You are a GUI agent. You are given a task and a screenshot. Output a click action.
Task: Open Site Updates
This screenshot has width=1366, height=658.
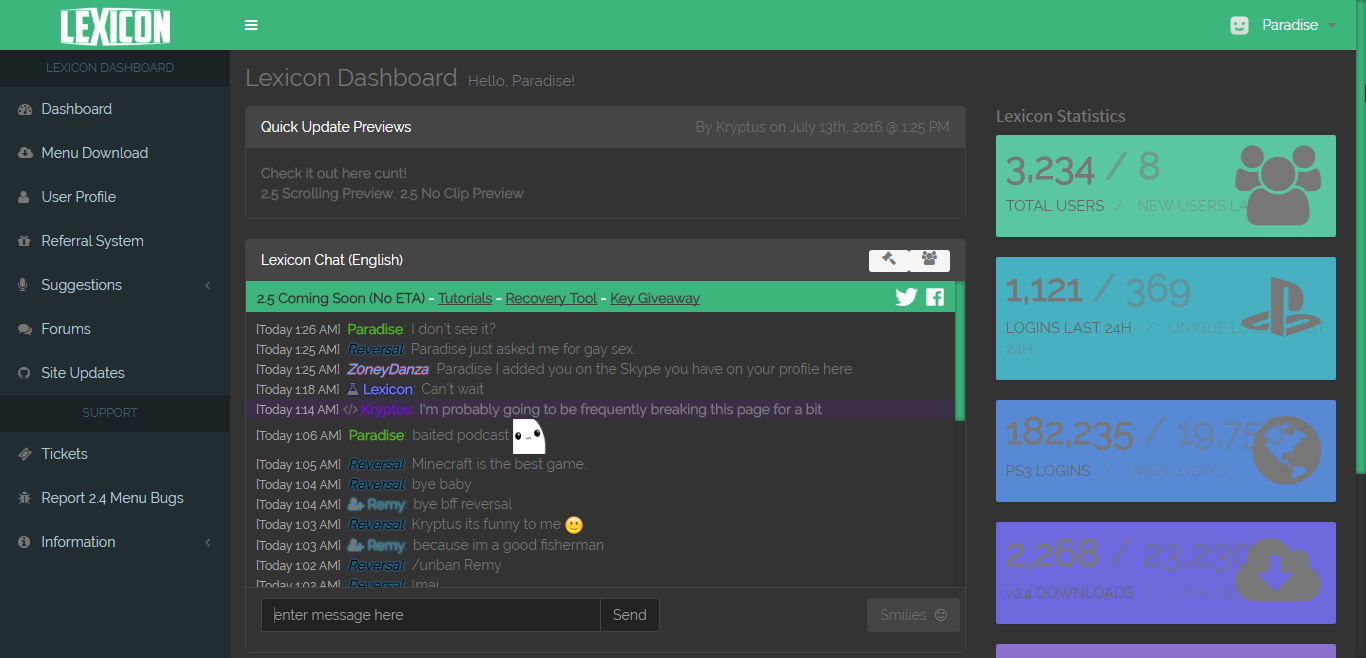click(115, 373)
